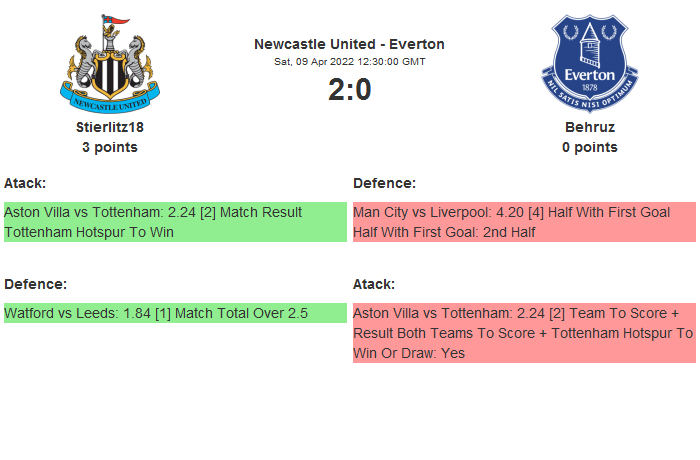The height and width of the screenshot is (460, 700).
Task: Click the Everton club crest
Action: pyautogui.click(x=589, y=62)
